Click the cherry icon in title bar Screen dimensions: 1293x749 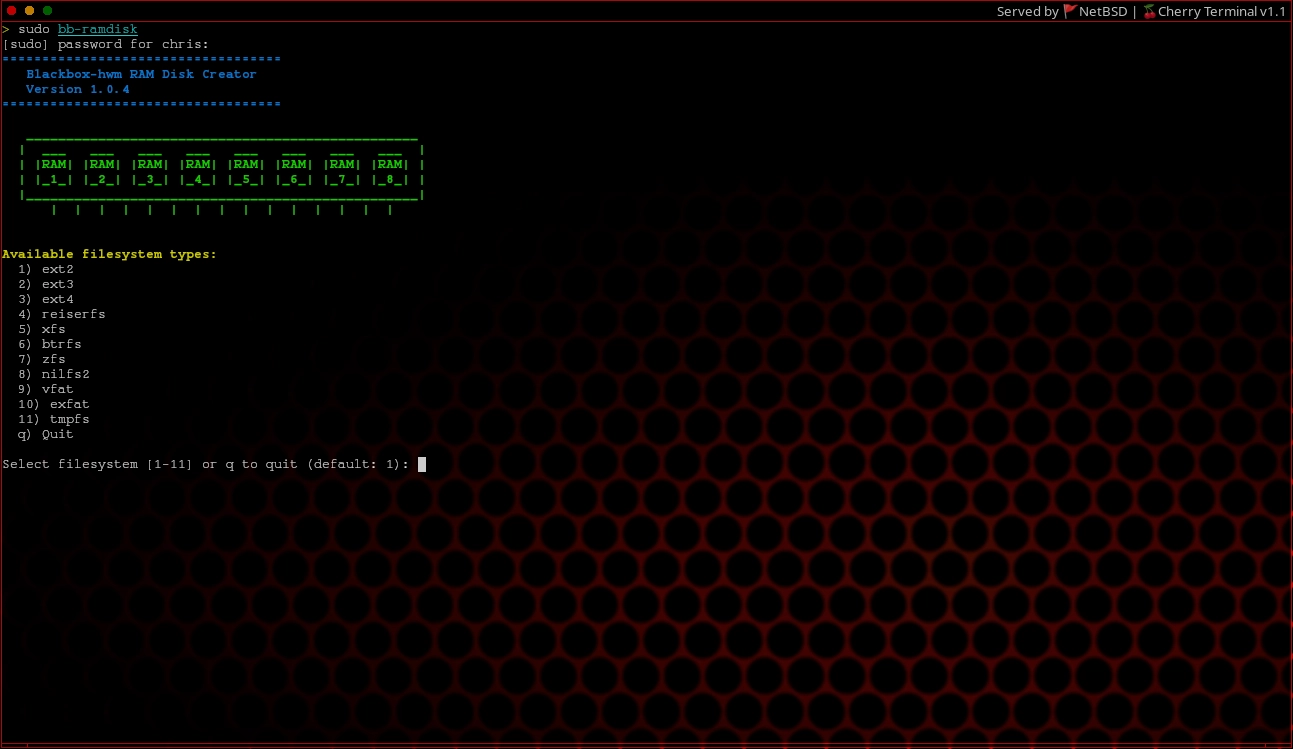coord(1149,11)
